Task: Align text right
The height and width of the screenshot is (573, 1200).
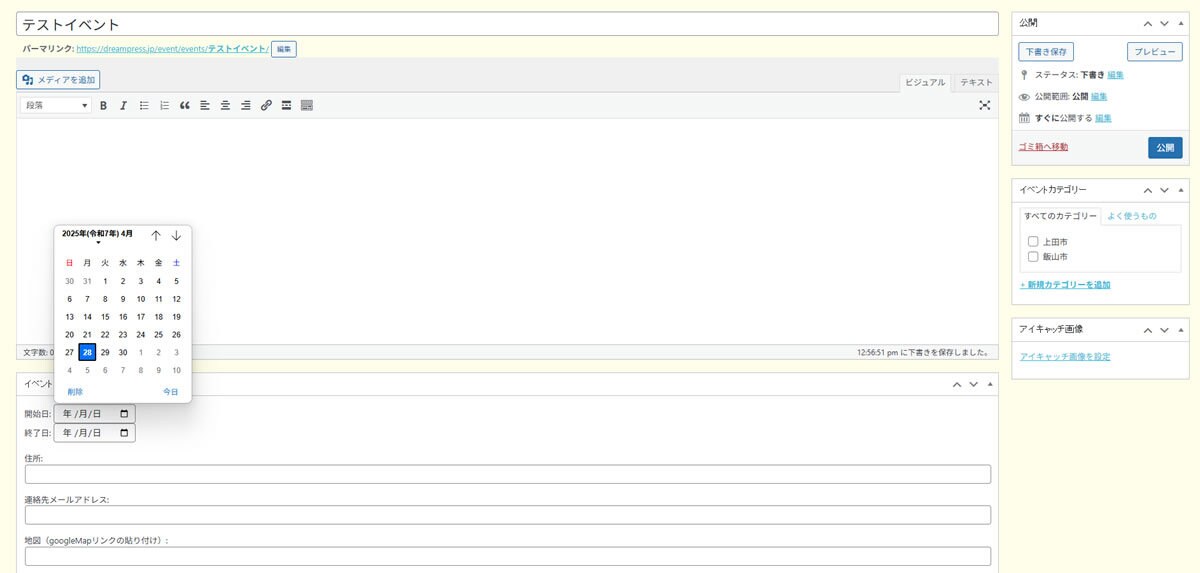Action: click(245, 105)
